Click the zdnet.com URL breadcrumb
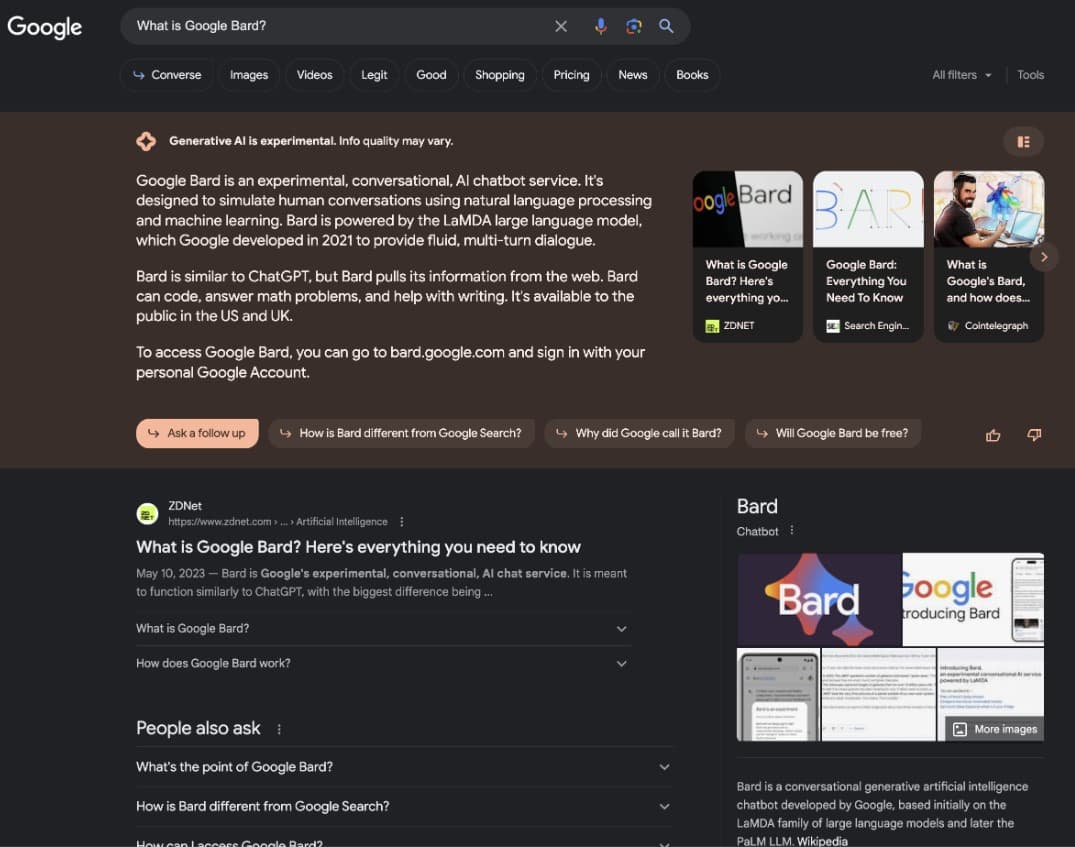The height and width of the screenshot is (847, 1075). coord(278,522)
